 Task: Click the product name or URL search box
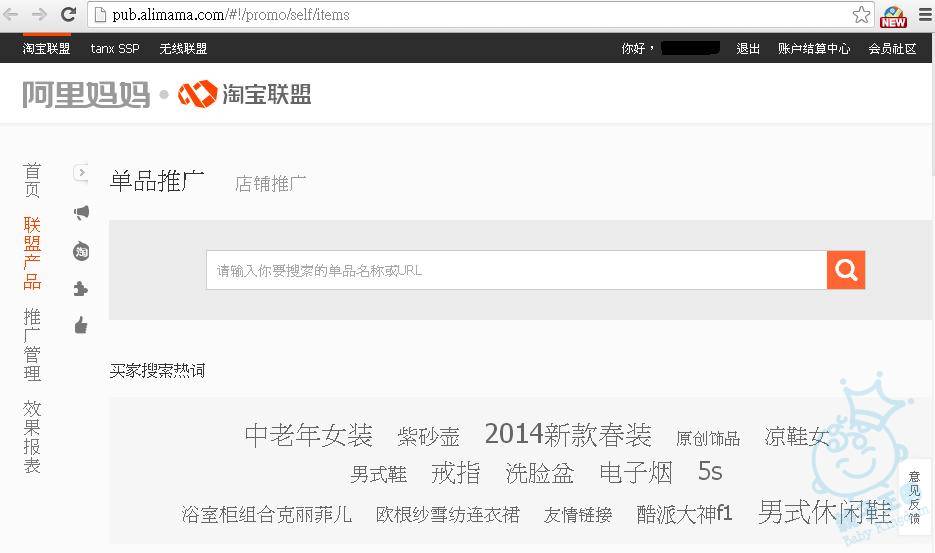point(516,270)
